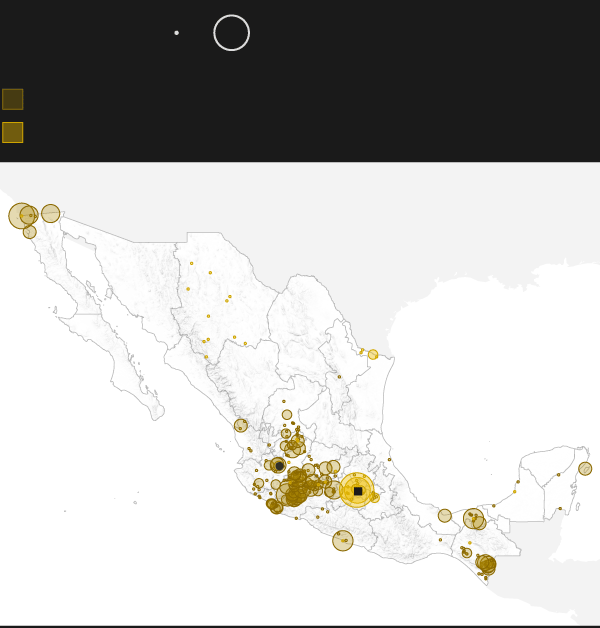
Task: Click the lone bubble west of the Chiapas pair
Action: pos(445,515)
